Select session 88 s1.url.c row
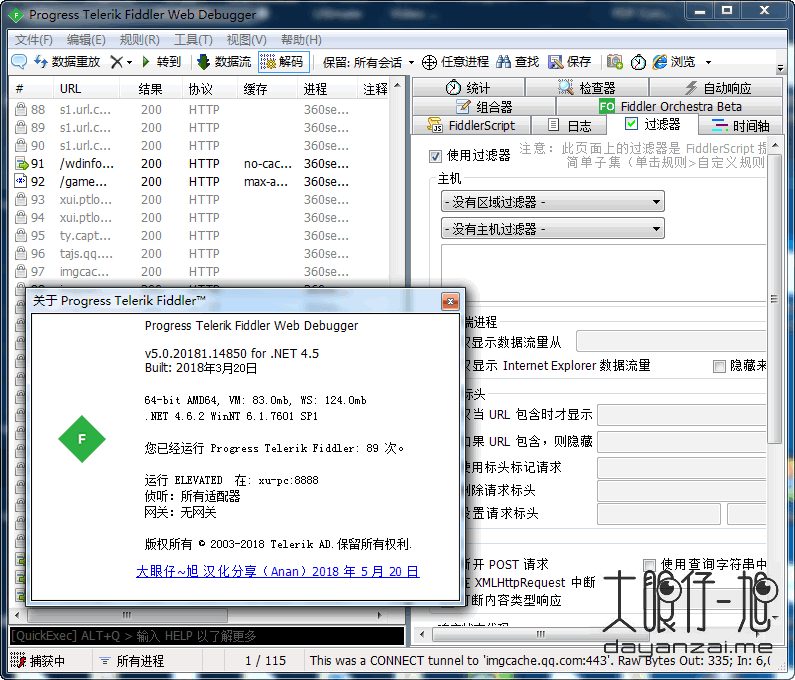Image resolution: width=795 pixels, height=680 pixels. [x=201, y=110]
